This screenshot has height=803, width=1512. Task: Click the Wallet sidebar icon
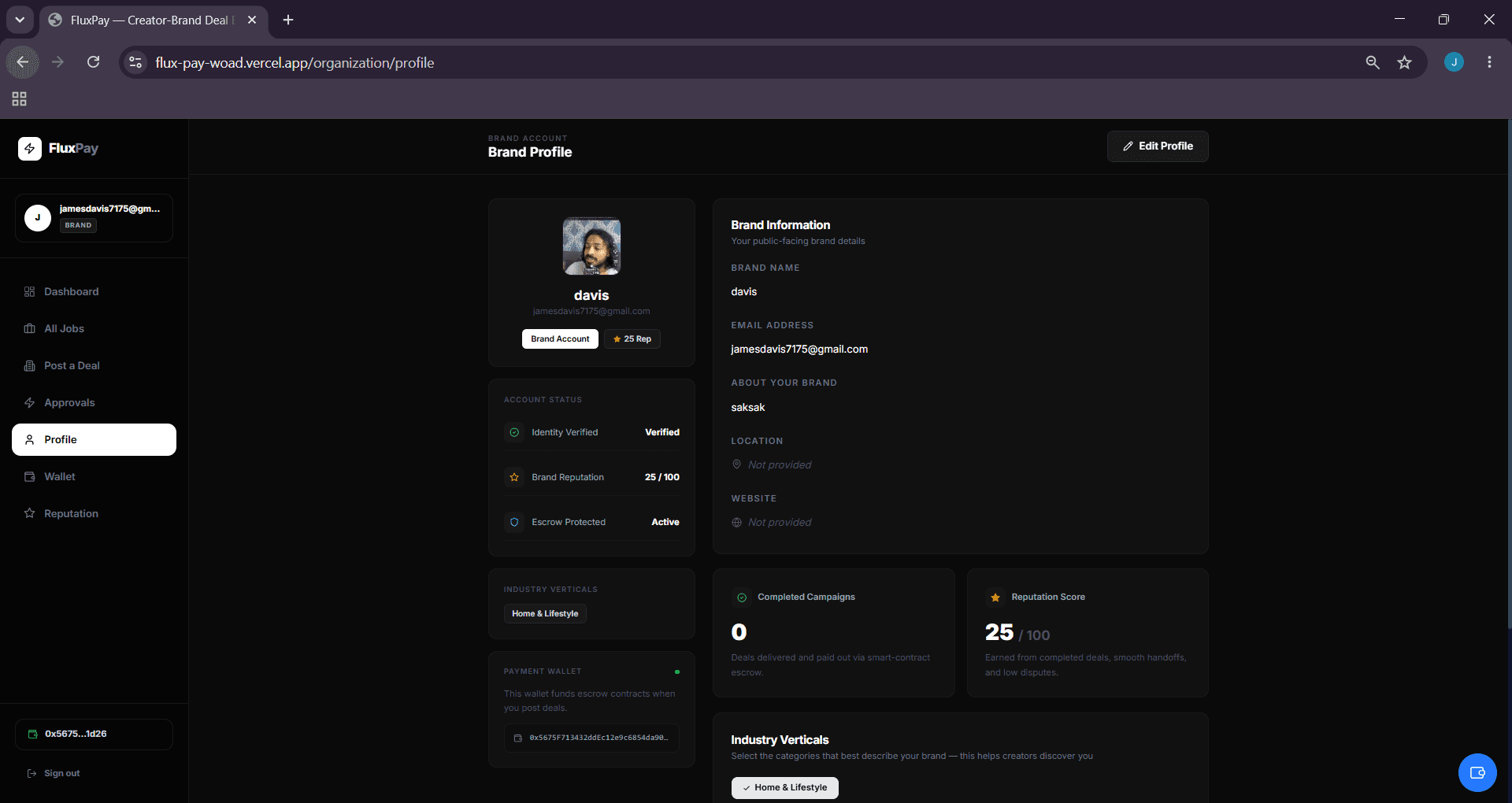click(29, 476)
